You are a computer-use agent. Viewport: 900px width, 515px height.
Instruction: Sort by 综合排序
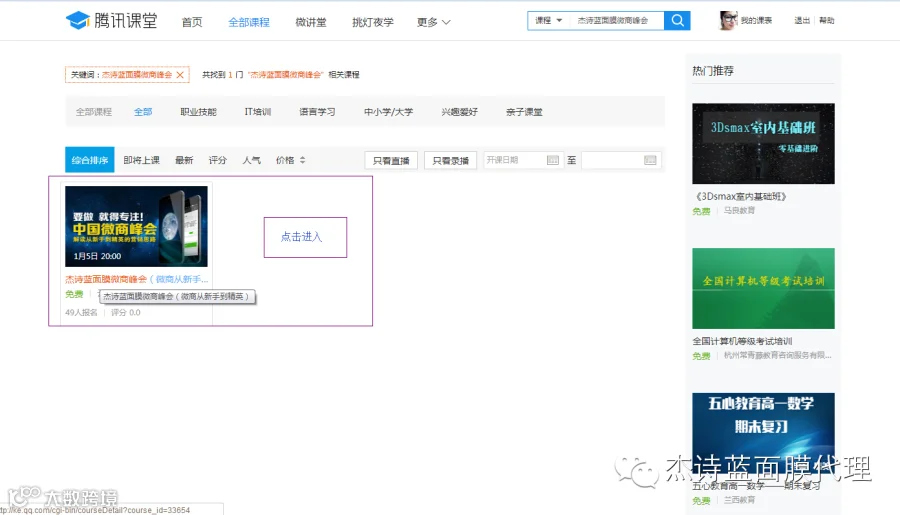(90, 160)
